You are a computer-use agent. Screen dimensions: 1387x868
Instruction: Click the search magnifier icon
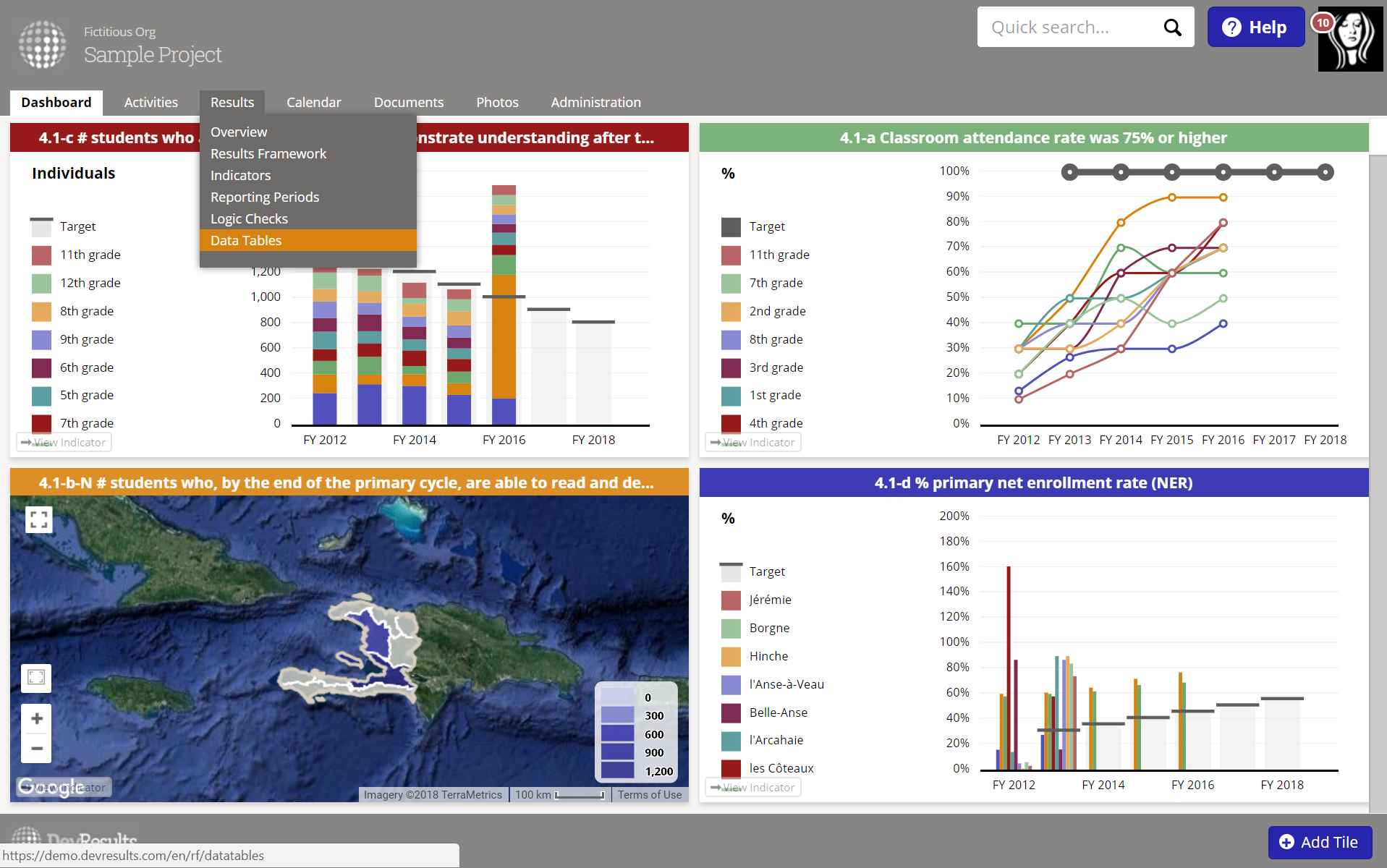tap(1172, 27)
